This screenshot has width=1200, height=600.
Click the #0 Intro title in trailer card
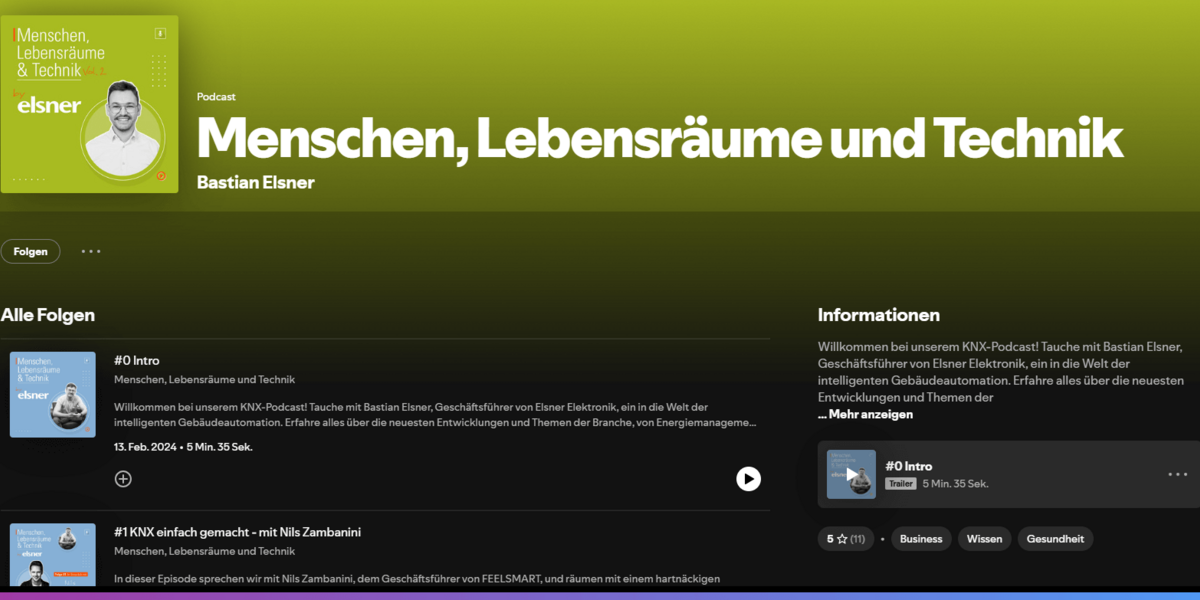(909, 466)
